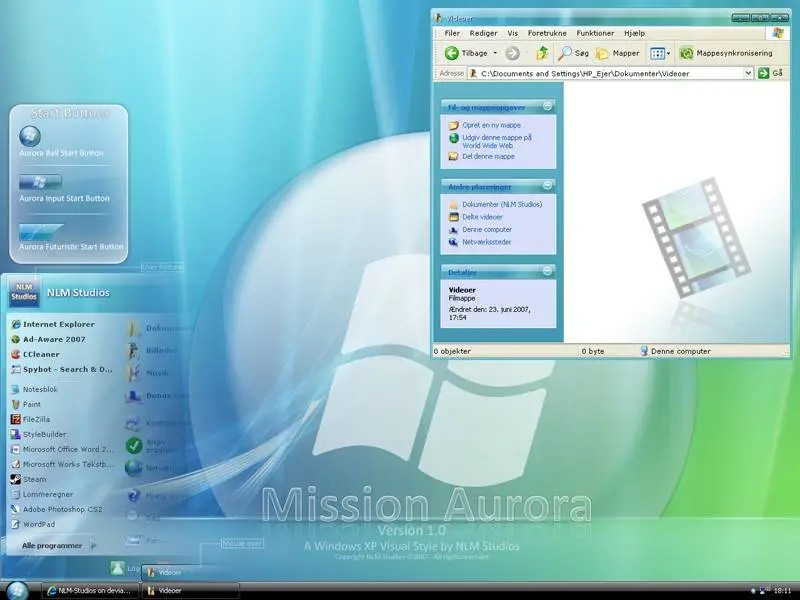Click the address path field

coord(610,73)
